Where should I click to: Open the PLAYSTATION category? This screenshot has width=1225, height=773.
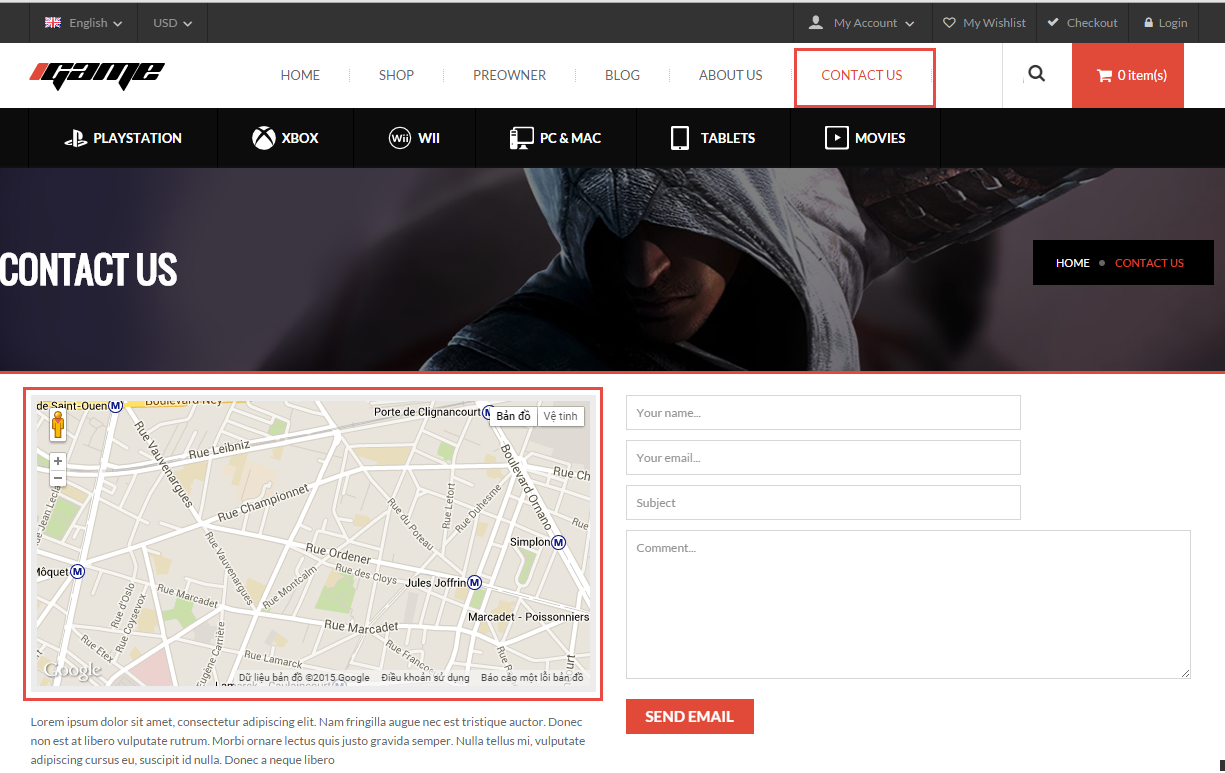click(123, 138)
